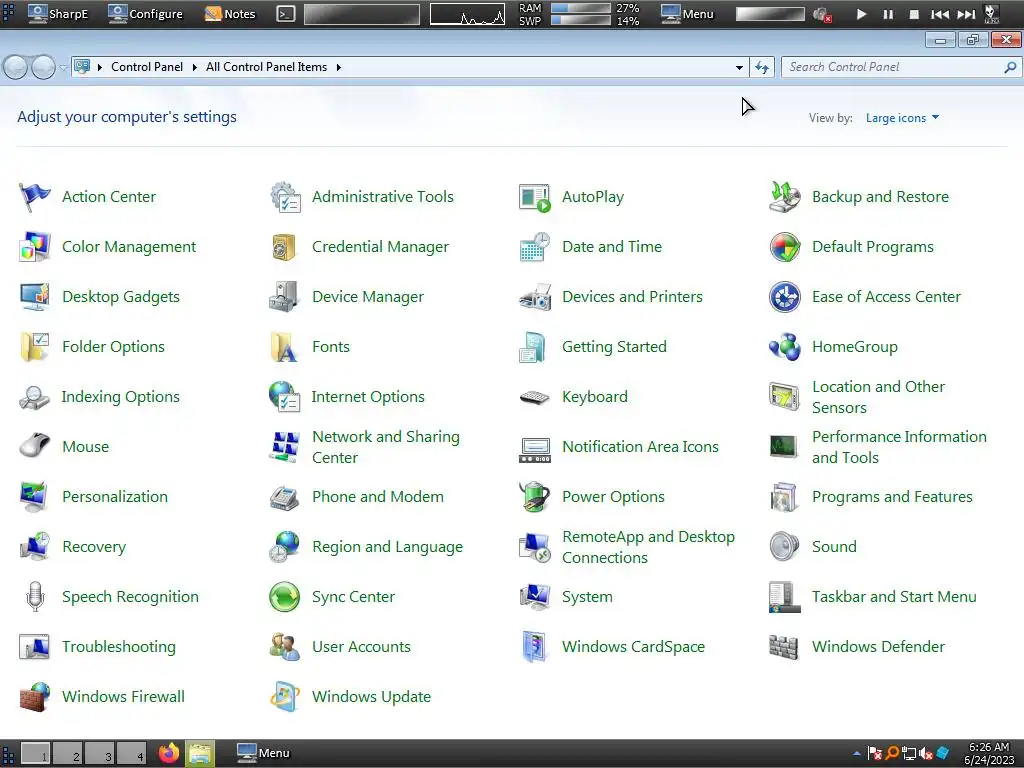This screenshot has height=768, width=1024.
Task: Open the bottom taskbar Menu button
Action: (x=263, y=754)
